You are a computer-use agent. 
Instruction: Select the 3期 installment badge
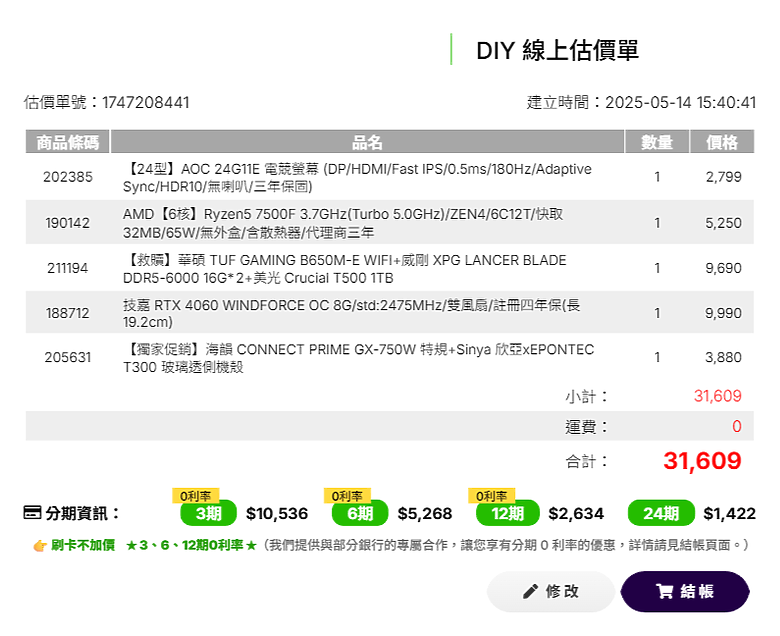point(208,513)
